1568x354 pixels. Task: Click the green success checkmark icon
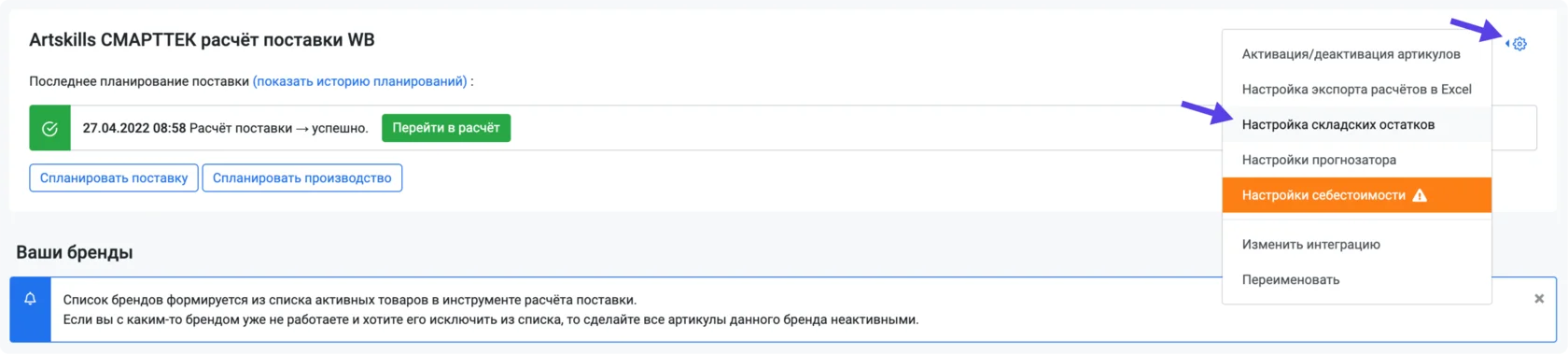pyautogui.click(x=49, y=128)
